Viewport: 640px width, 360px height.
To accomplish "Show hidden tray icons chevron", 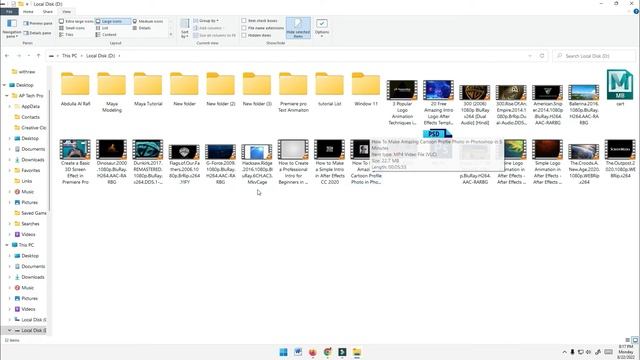I will click(x=564, y=352).
